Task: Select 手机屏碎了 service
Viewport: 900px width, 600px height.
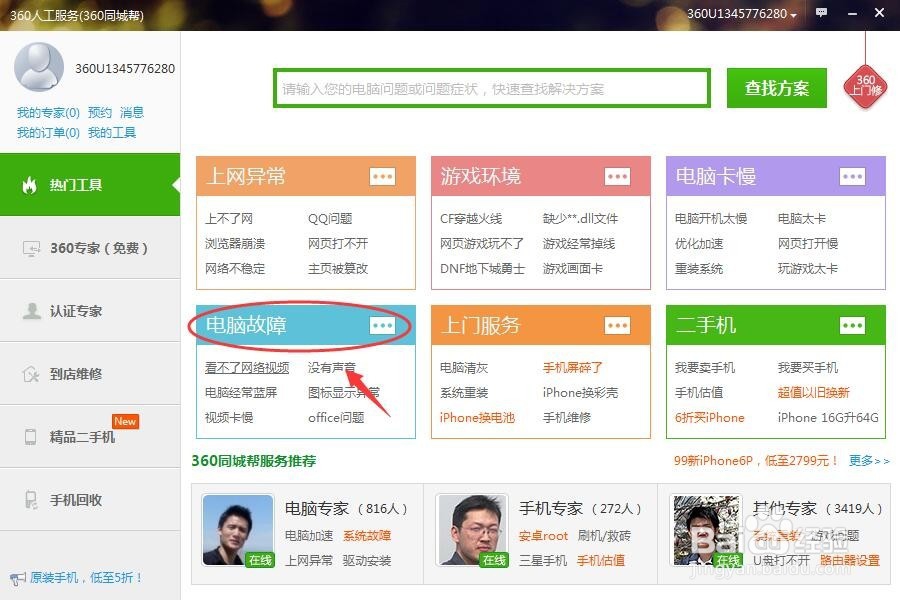Action: click(572, 367)
